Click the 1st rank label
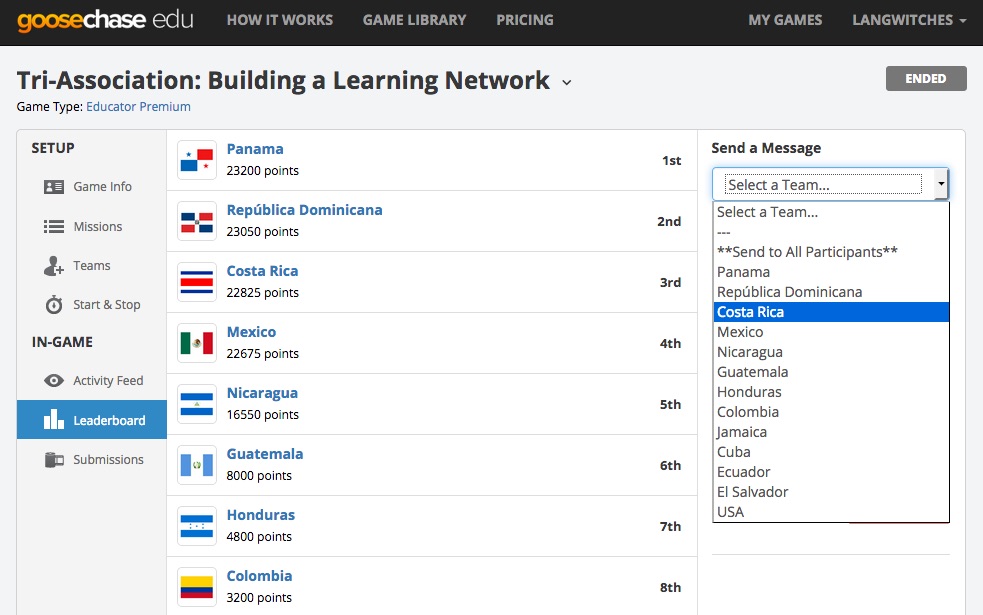Screen dimensions: 983x615 click(671, 160)
